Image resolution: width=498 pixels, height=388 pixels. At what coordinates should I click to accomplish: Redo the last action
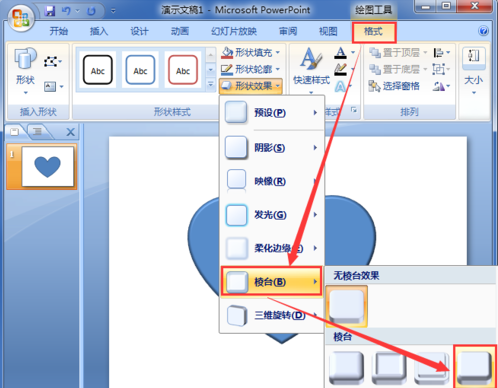(91, 11)
